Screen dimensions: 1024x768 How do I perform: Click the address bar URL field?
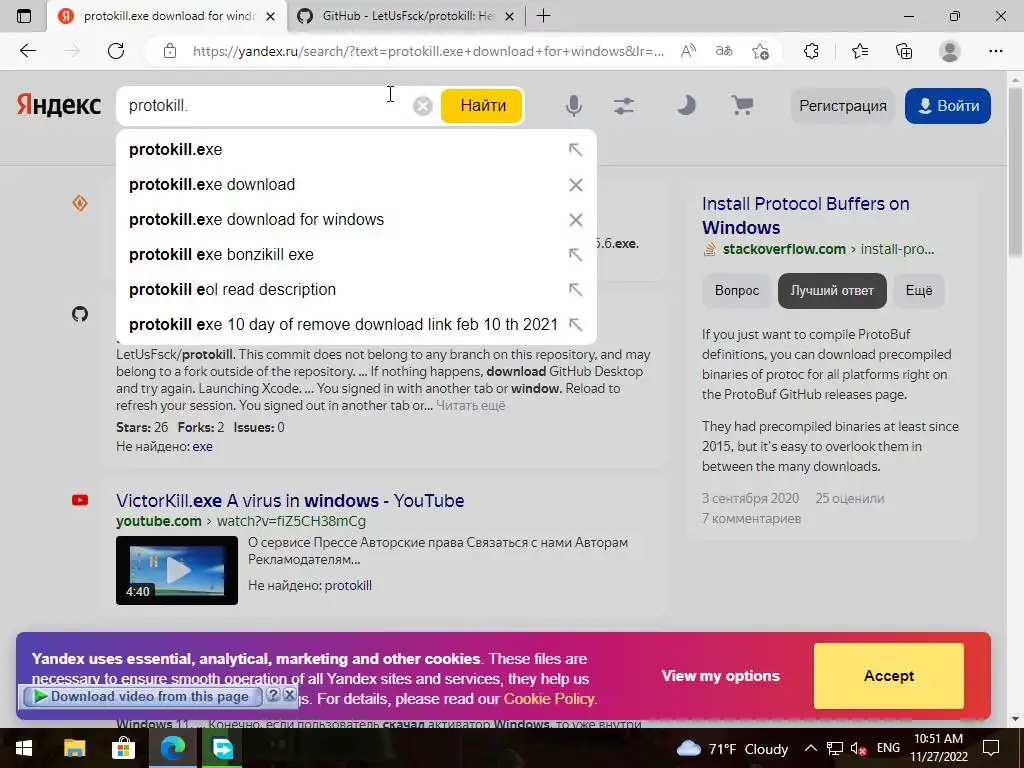coord(428,51)
